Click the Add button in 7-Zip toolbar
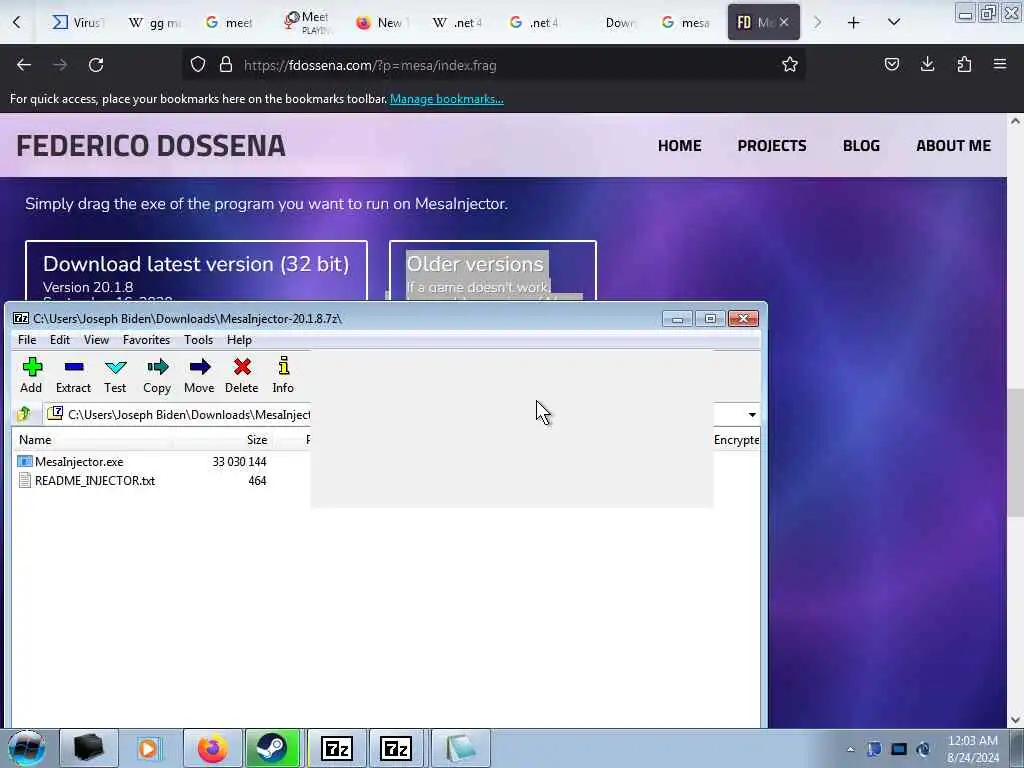The height and width of the screenshot is (768, 1024). pos(31,375)
